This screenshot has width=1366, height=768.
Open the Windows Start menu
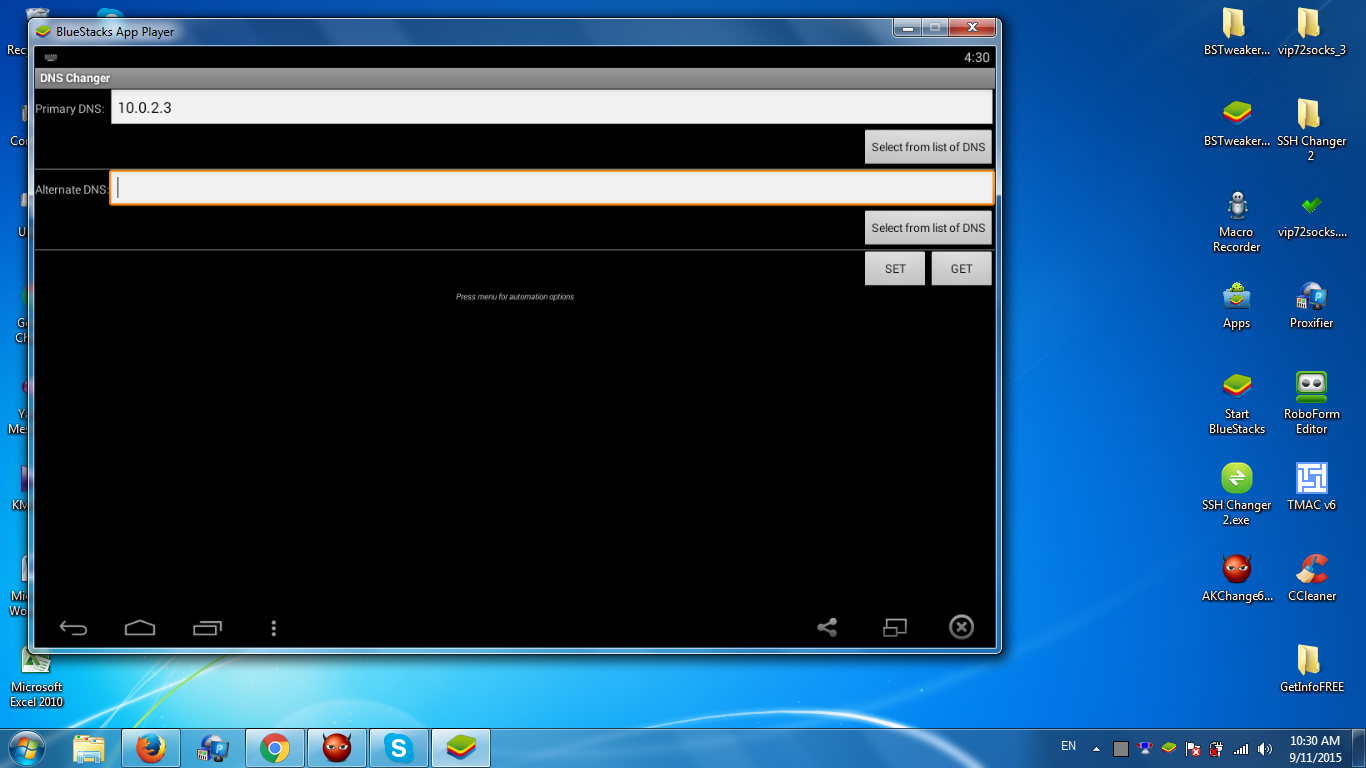coord(27,747)
